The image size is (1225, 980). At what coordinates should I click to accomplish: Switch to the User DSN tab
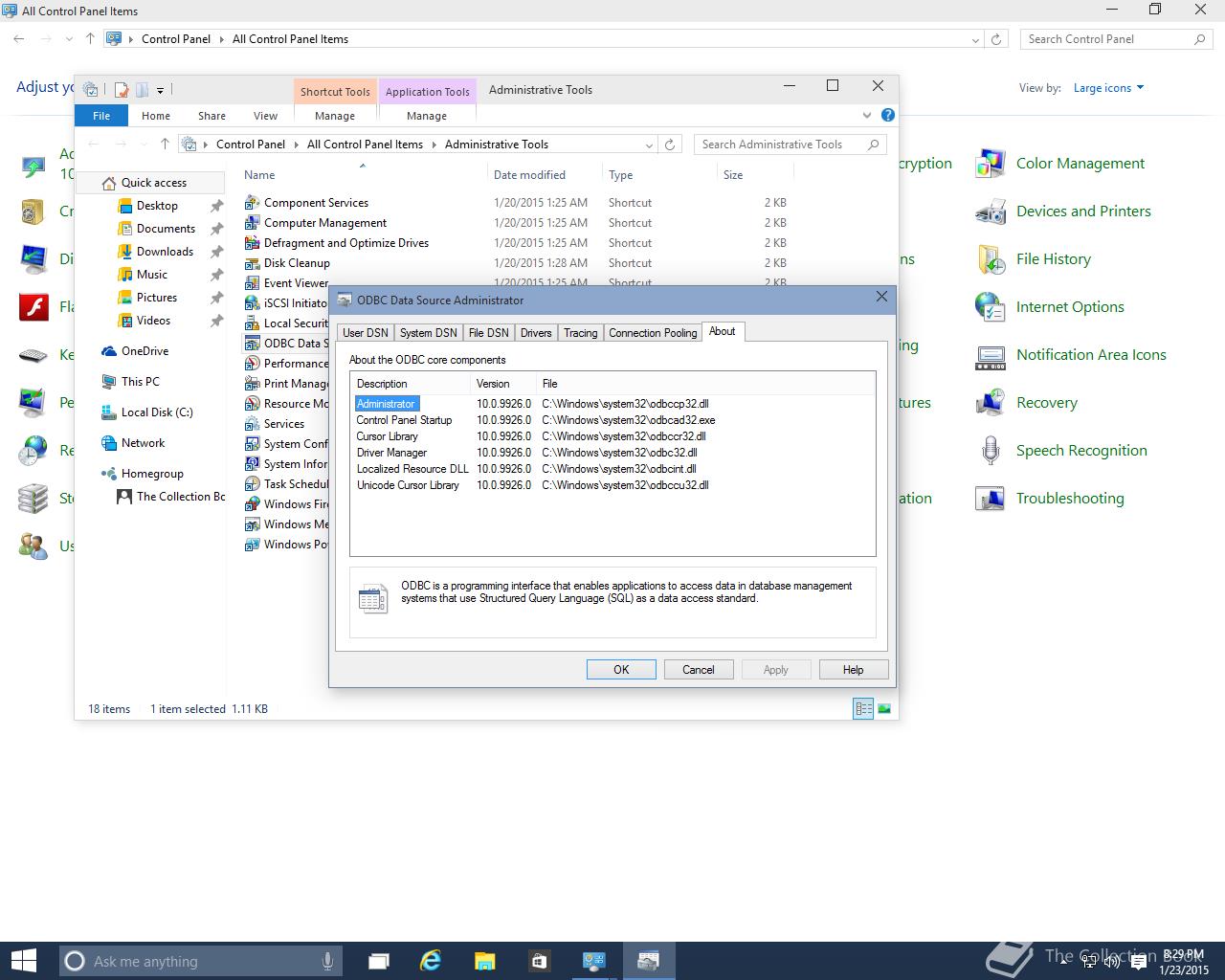[366, 333]
